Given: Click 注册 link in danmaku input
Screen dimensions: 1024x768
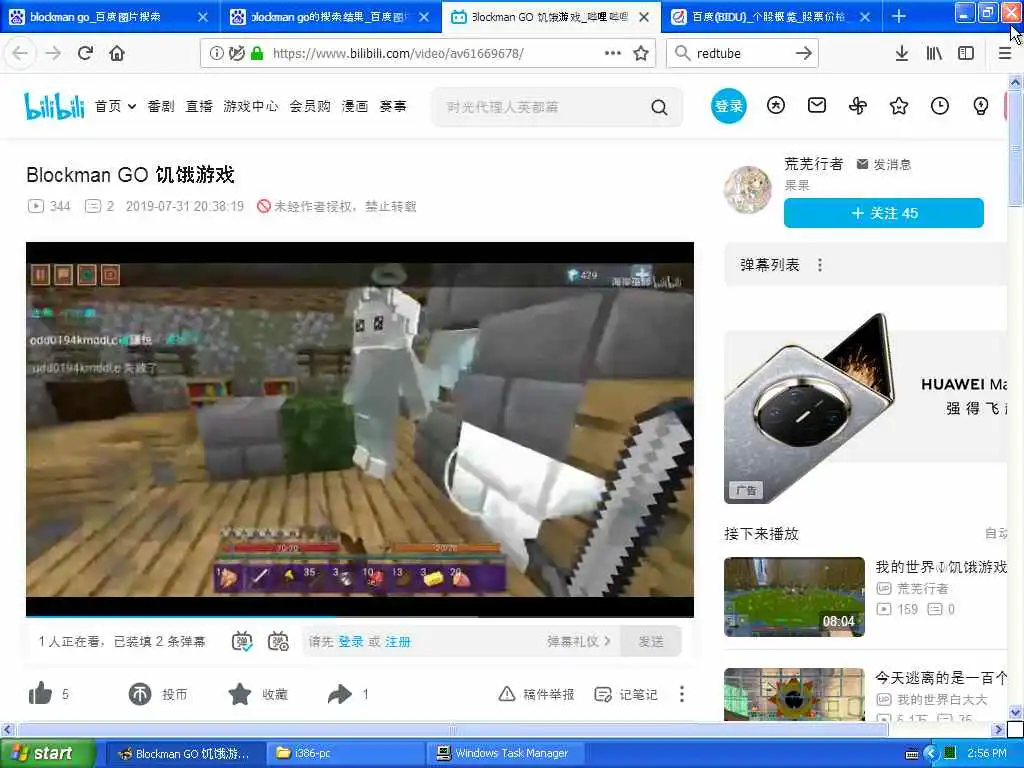Looking at the screenshot, I should tap(398, 642).
